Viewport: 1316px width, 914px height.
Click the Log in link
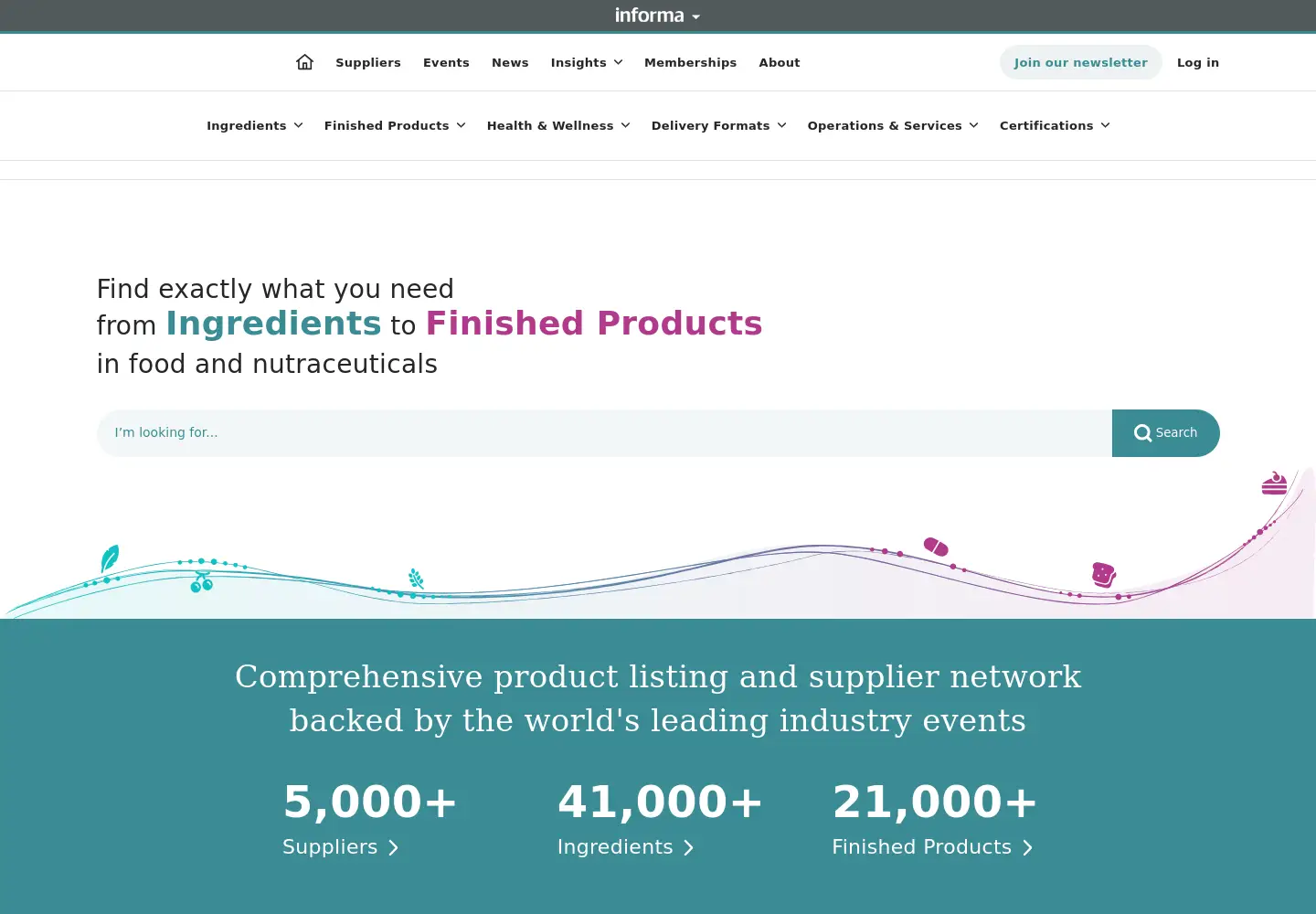1198,62
